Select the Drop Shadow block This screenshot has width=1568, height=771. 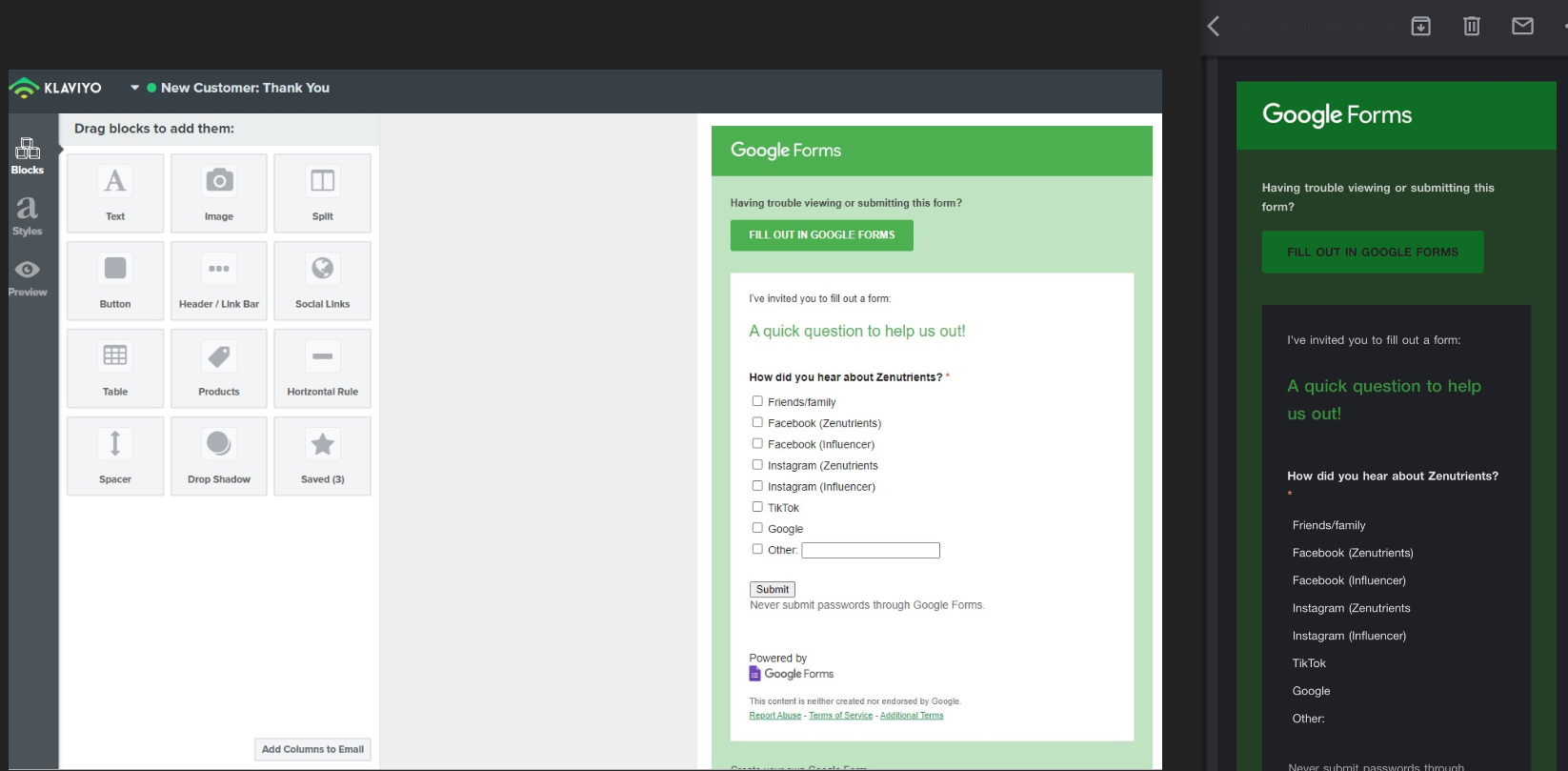tap(219, 456)
